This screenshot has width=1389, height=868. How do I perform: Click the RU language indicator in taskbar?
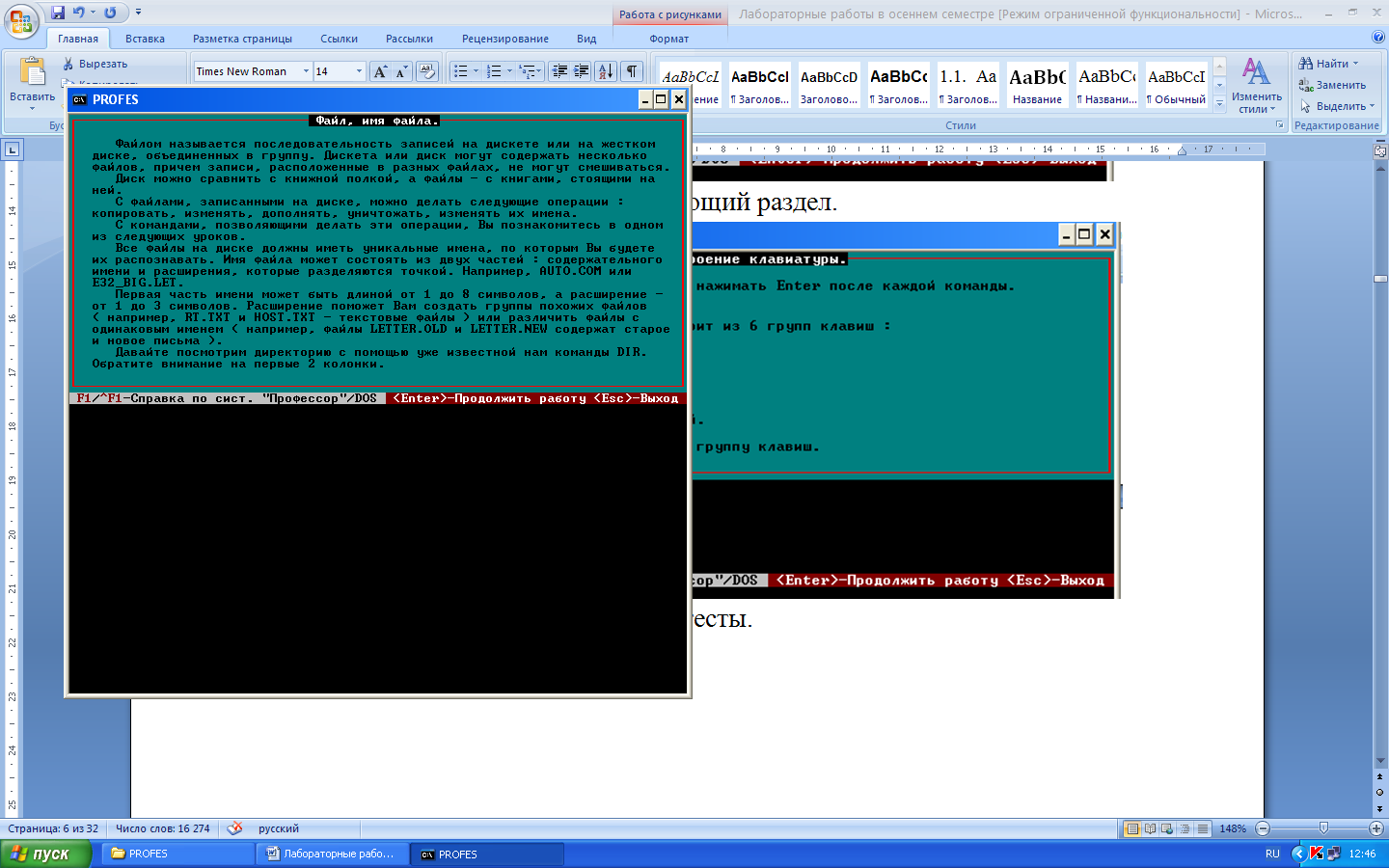(1272, 854)
